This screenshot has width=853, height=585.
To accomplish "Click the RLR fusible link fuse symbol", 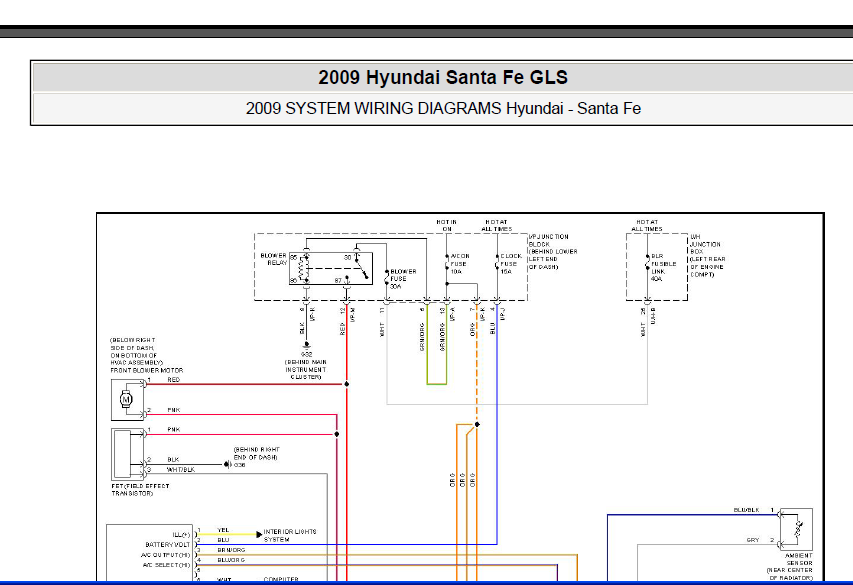I will (x=647, y=263).
